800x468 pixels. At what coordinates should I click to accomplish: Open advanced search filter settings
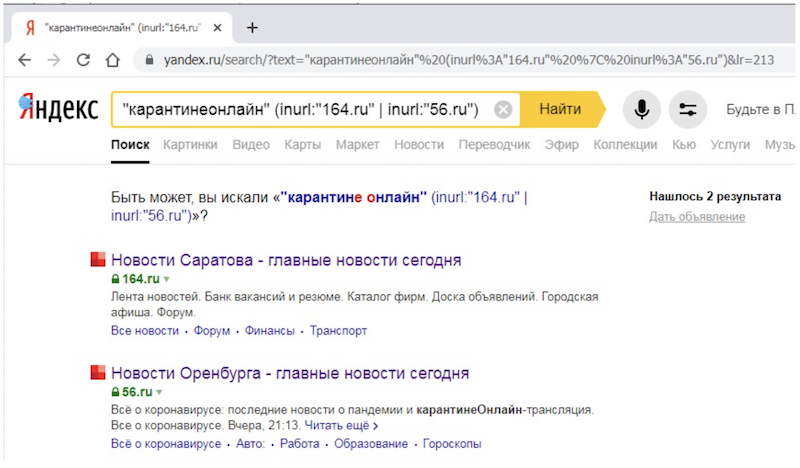(x=688, y=109)
